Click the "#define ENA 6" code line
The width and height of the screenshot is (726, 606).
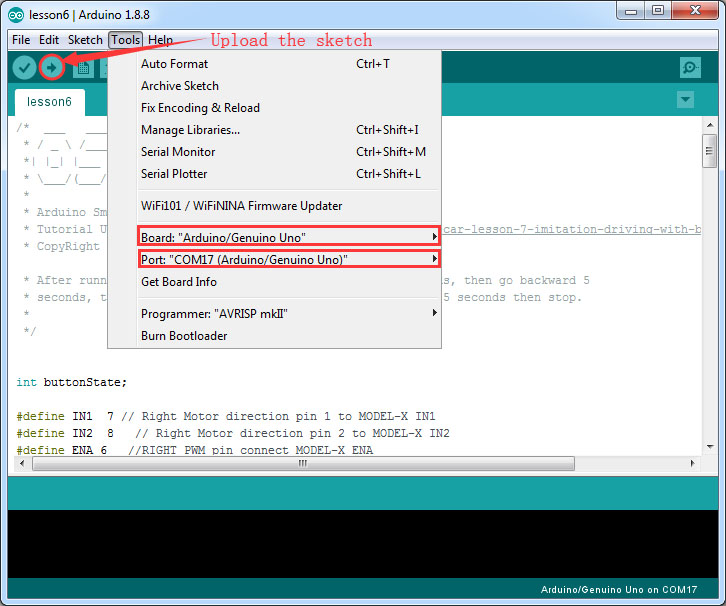pos(194,450)
